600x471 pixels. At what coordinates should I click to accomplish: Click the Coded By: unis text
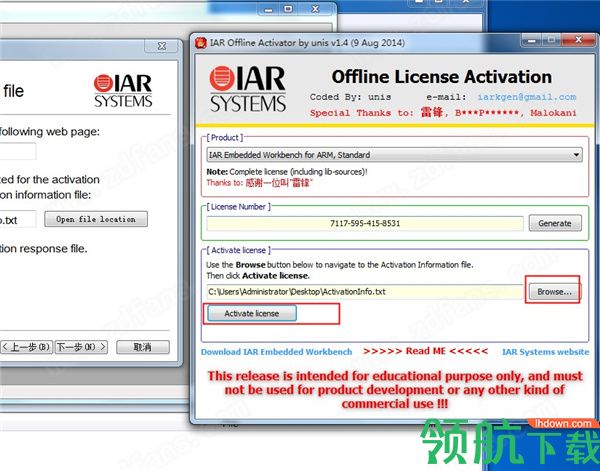pos(350,97)
